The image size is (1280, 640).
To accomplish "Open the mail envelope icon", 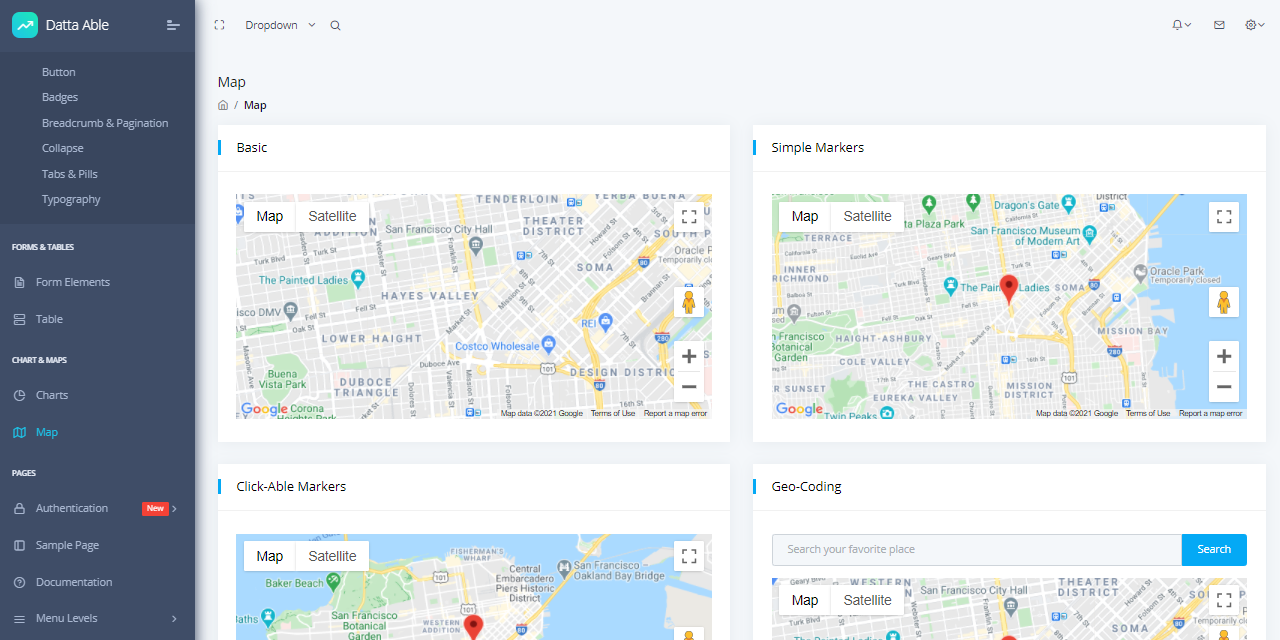I will pyautogui.click(x=1219, y=25).
